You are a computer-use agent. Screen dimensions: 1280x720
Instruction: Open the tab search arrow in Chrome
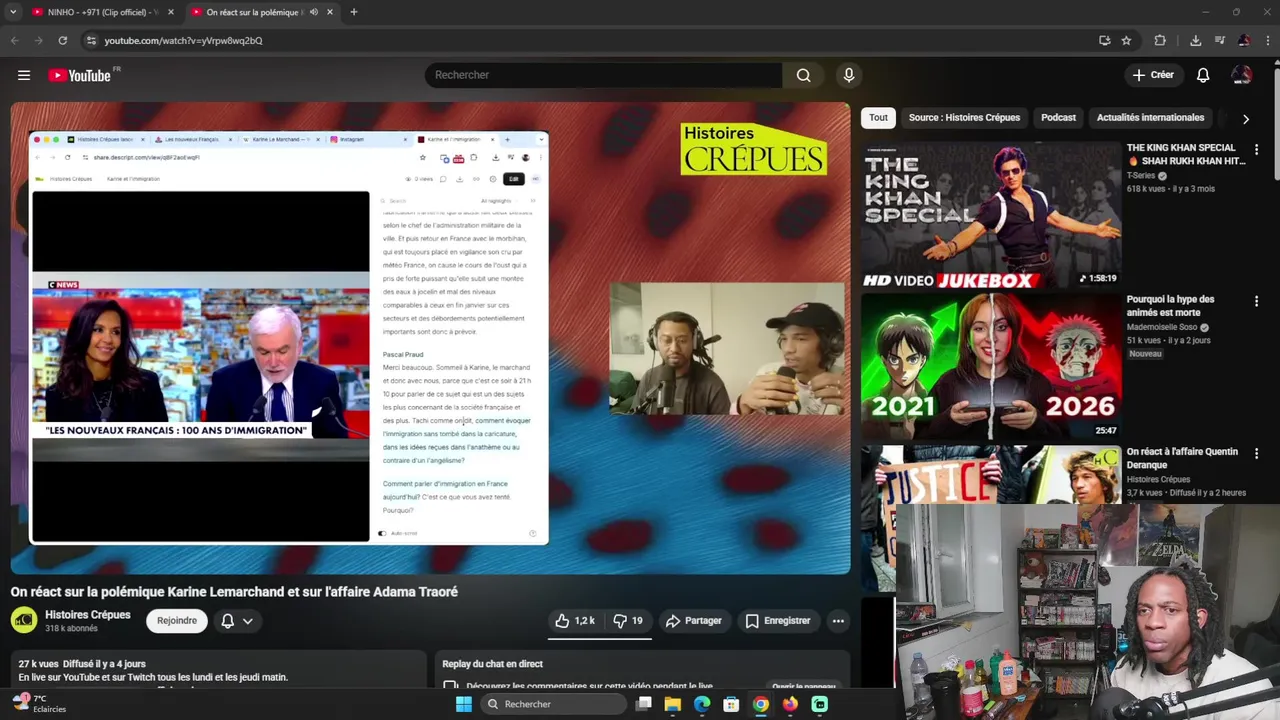click(x=14, y=12)
